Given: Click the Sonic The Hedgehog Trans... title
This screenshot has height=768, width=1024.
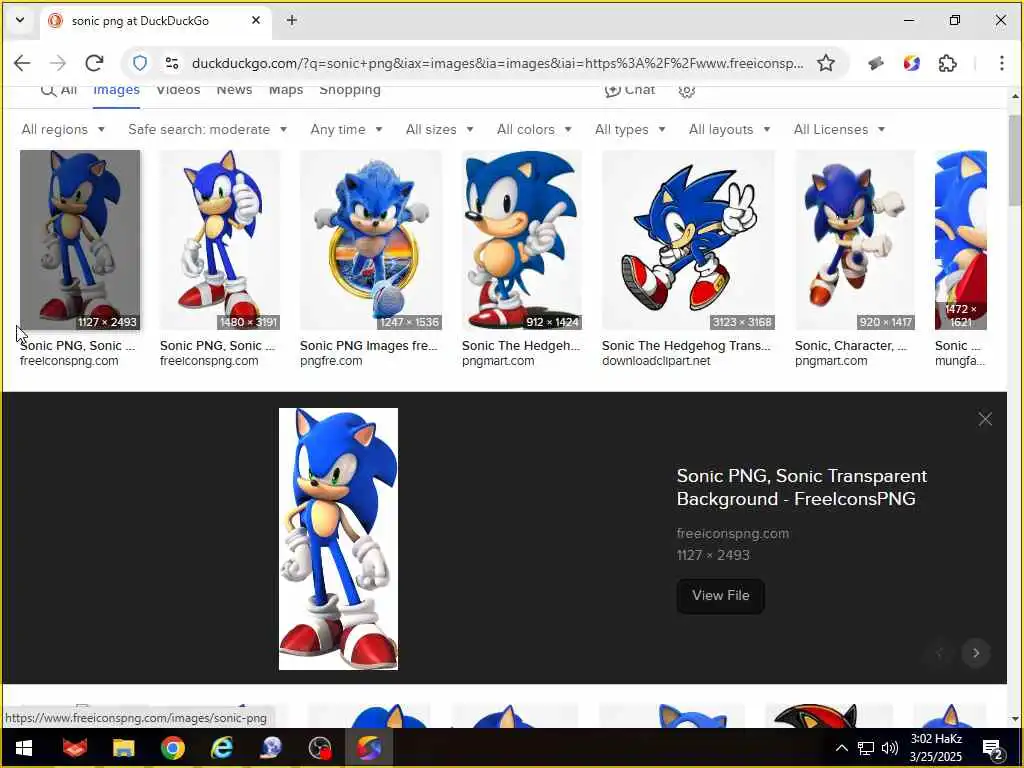Looking at the screenshot, I should (x=686, y=345).
